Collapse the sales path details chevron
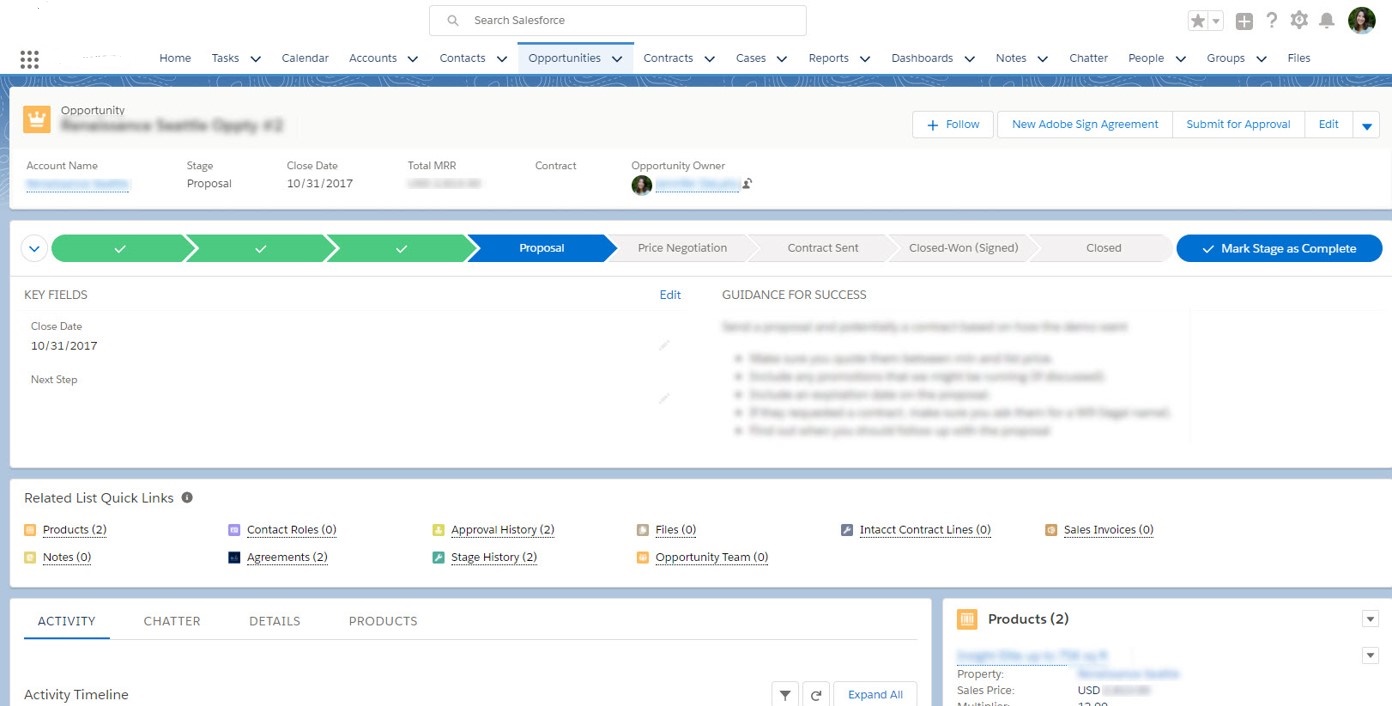This screenshot has width=1392, height=706. 35,248
